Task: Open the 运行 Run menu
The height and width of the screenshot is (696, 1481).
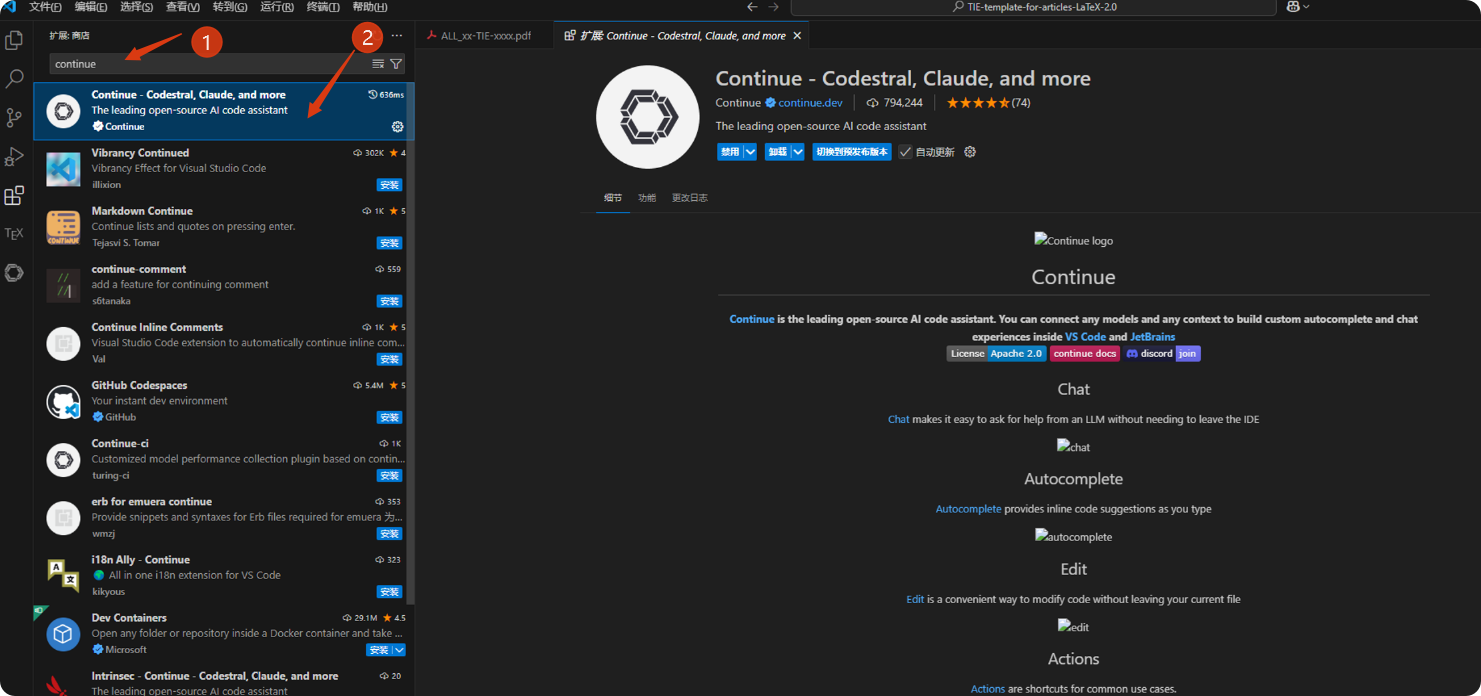Action: coord(277,7)
